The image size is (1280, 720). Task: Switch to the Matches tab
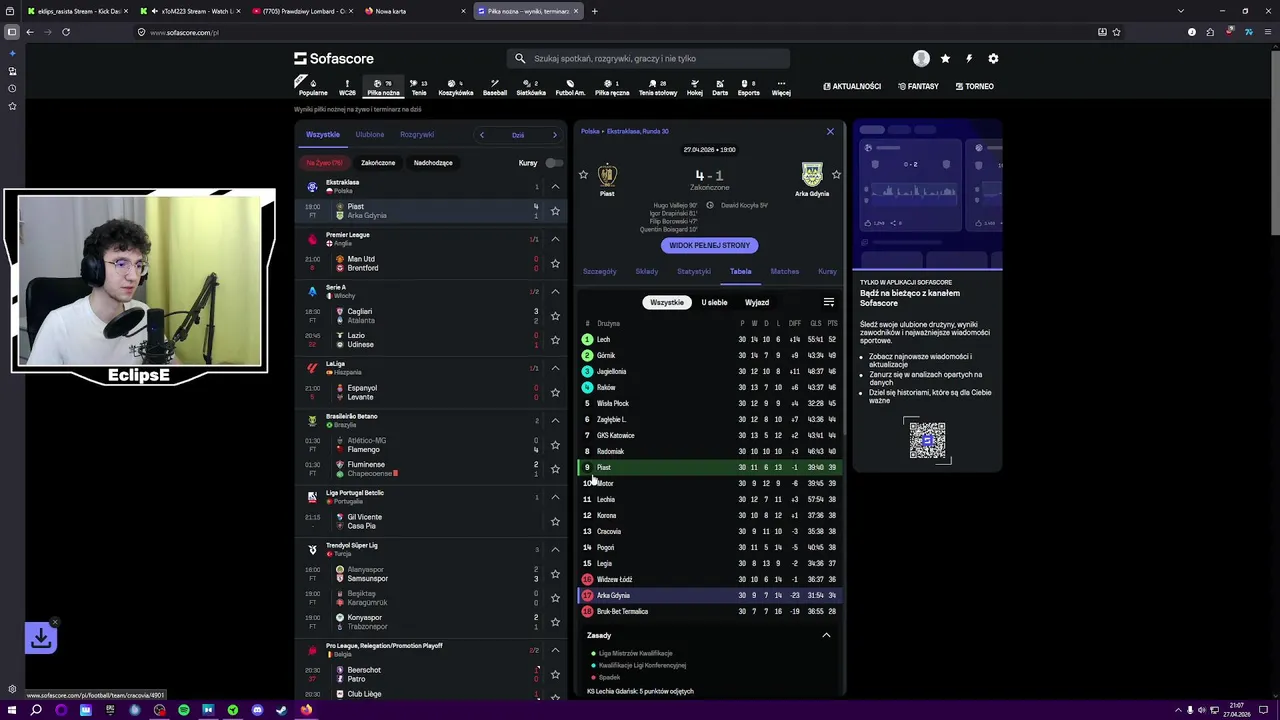[x=785, y=271]
